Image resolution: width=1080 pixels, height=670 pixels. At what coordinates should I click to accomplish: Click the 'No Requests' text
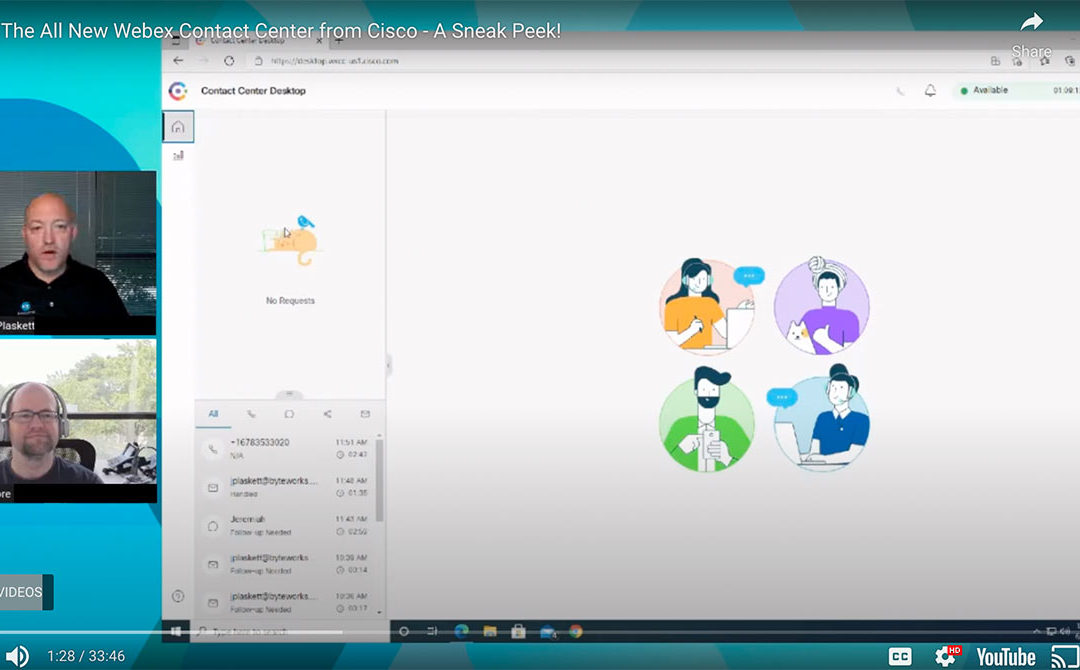(x=290, y=301)
